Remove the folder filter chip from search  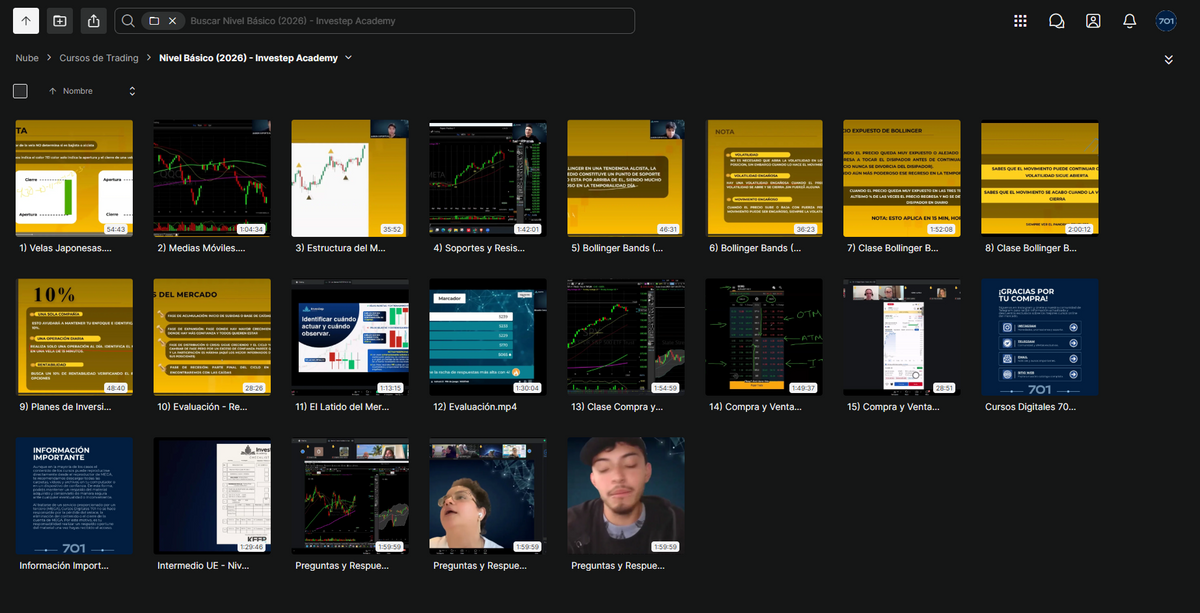coord(173,20)
